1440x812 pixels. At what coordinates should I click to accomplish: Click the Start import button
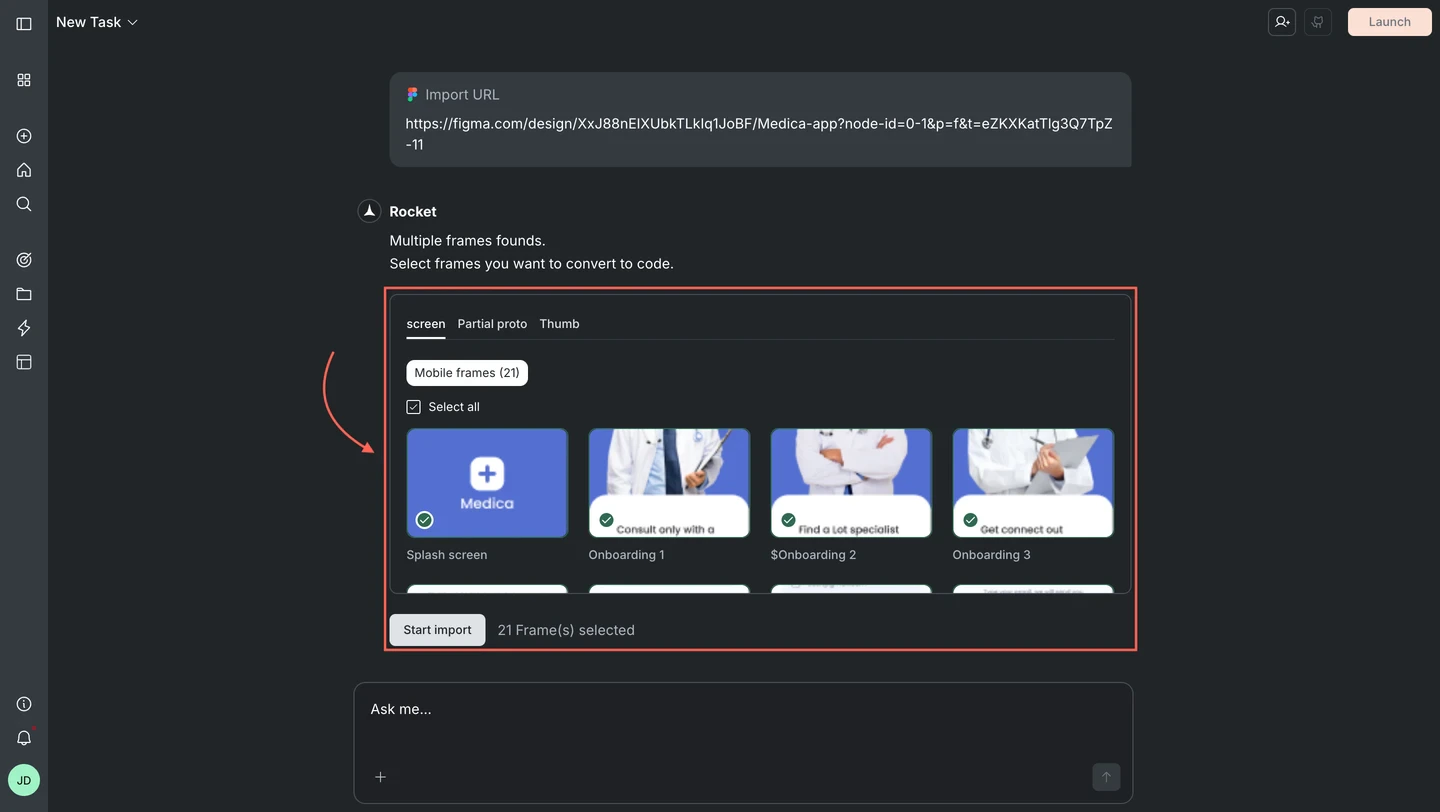(437, 630)
